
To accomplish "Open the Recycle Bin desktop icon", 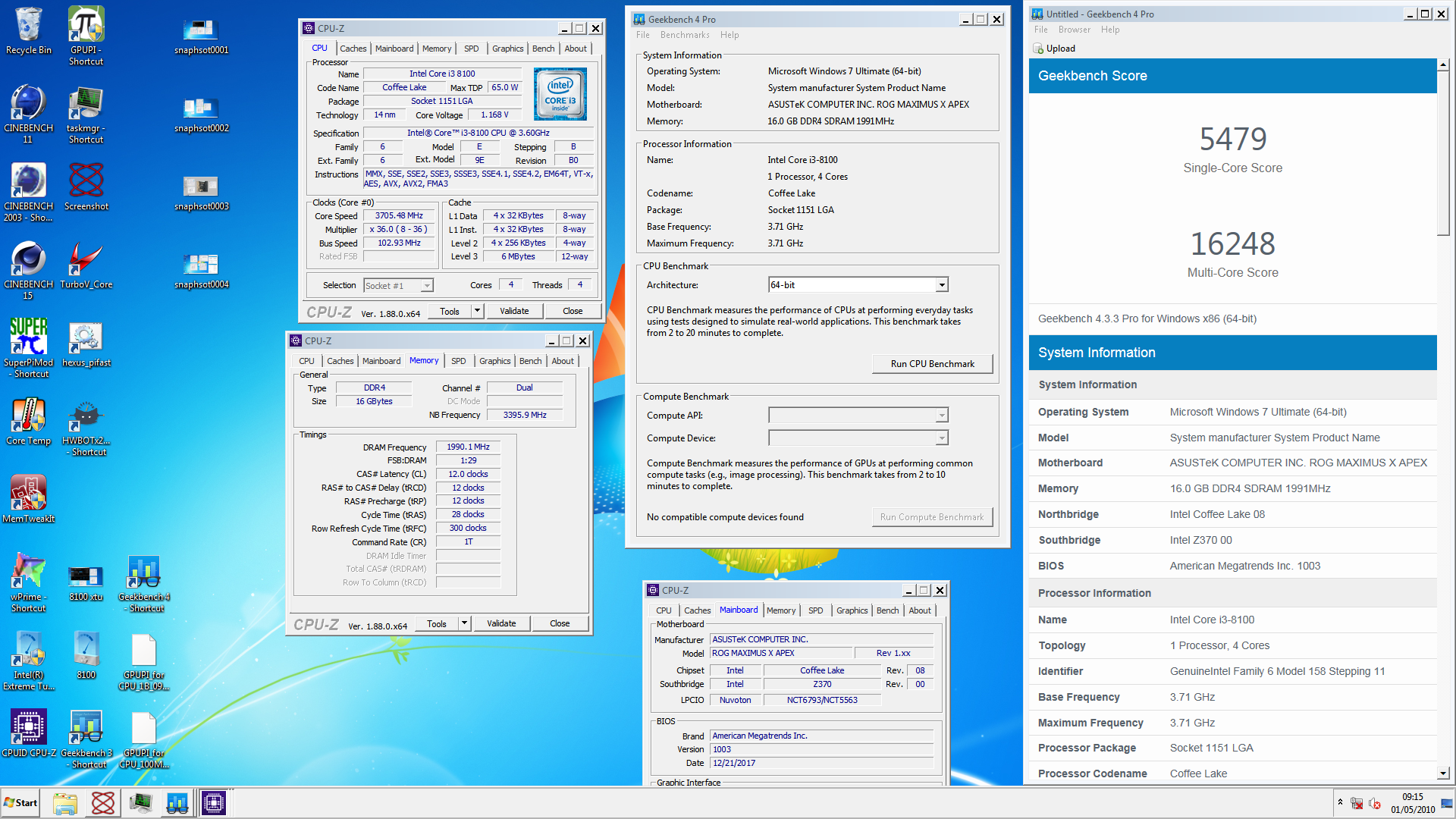I will click(x=29, y=31).
